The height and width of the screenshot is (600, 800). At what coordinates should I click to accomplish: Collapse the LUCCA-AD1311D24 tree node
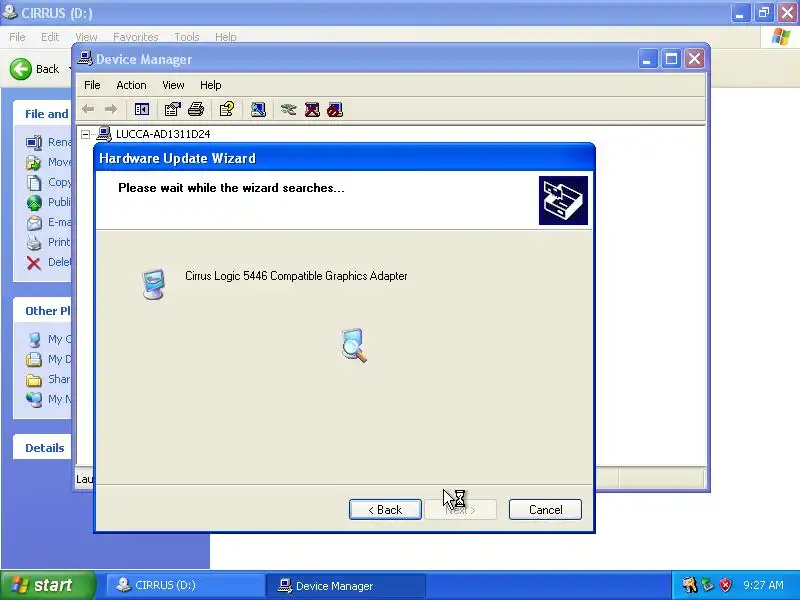(x=86, y=134)
